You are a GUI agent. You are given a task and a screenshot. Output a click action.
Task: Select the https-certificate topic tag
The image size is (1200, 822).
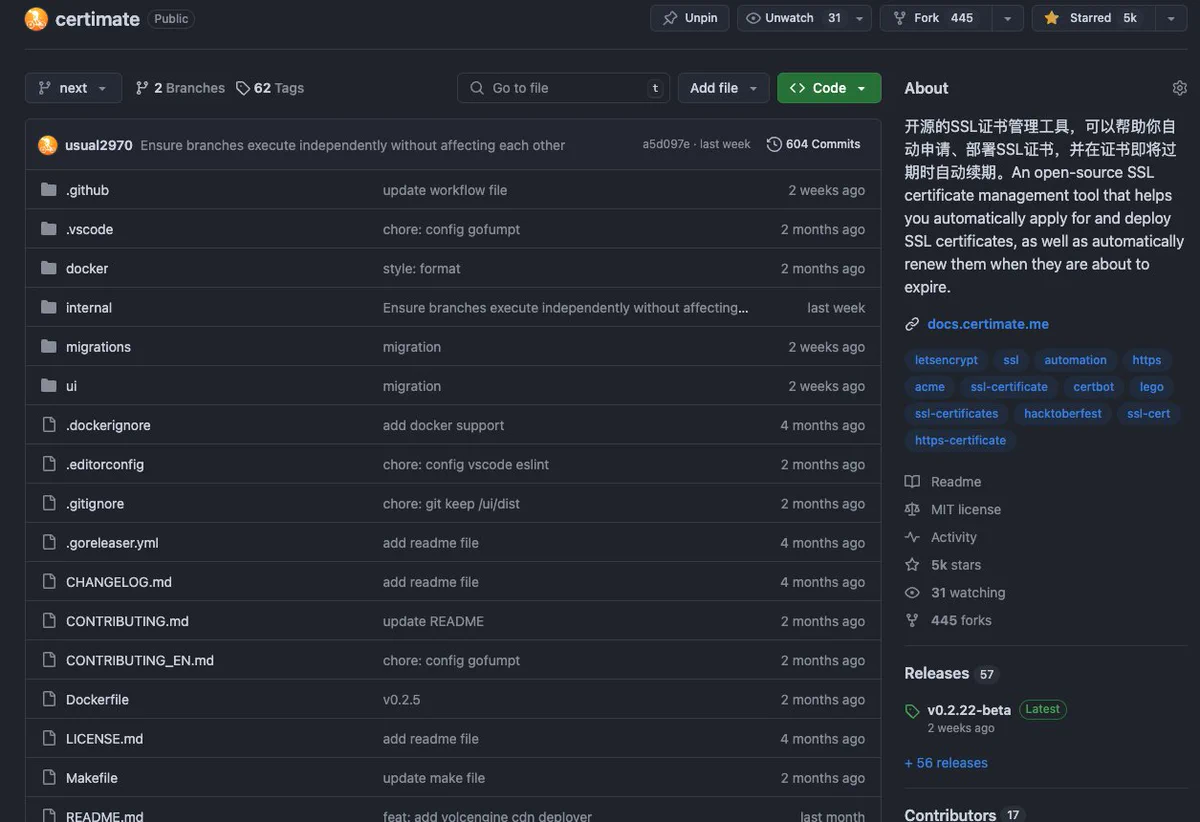[960, 440]
